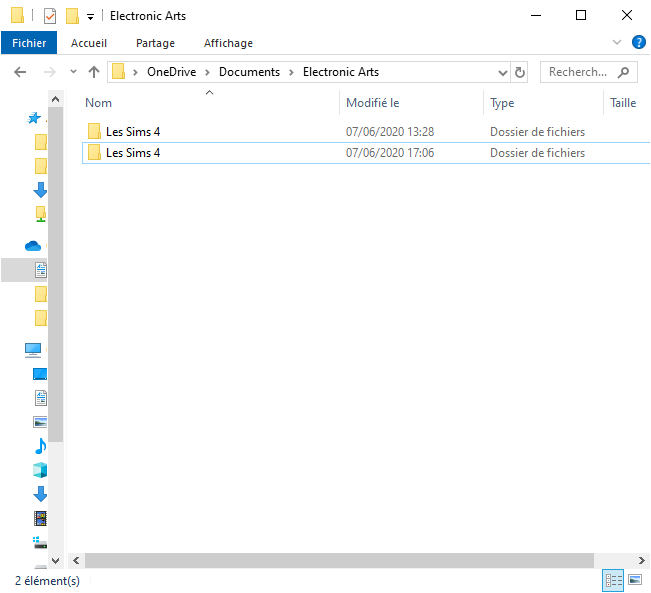Image resolution: width=651 pixels, height=593 pixels.
Task: Click New folder quick access icon
Action: click(72, 16)
